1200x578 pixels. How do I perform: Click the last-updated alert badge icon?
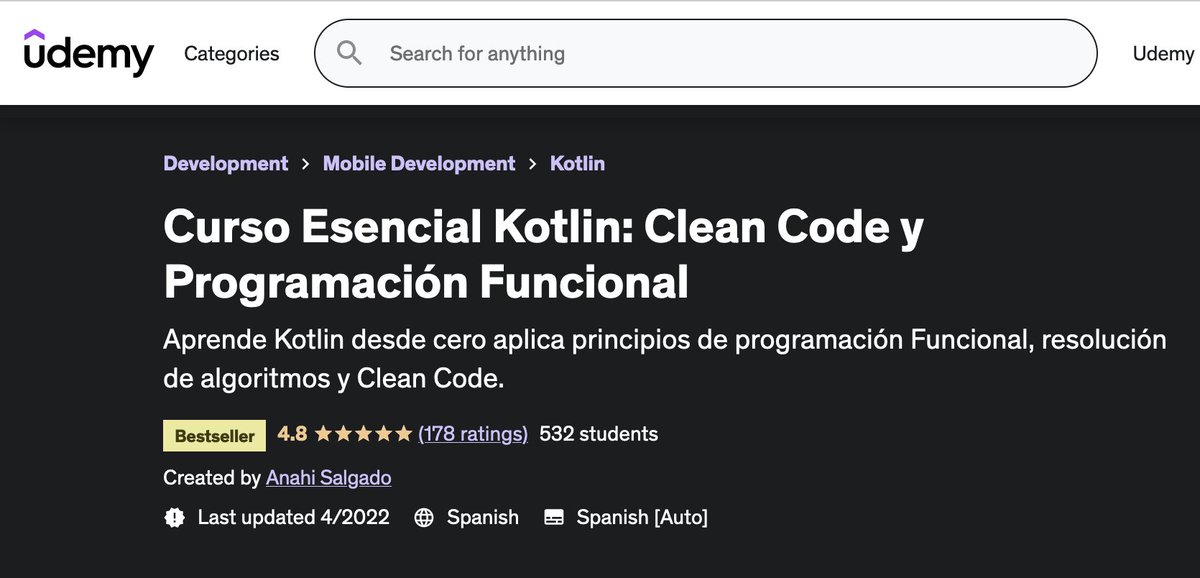tap(175, 517)
